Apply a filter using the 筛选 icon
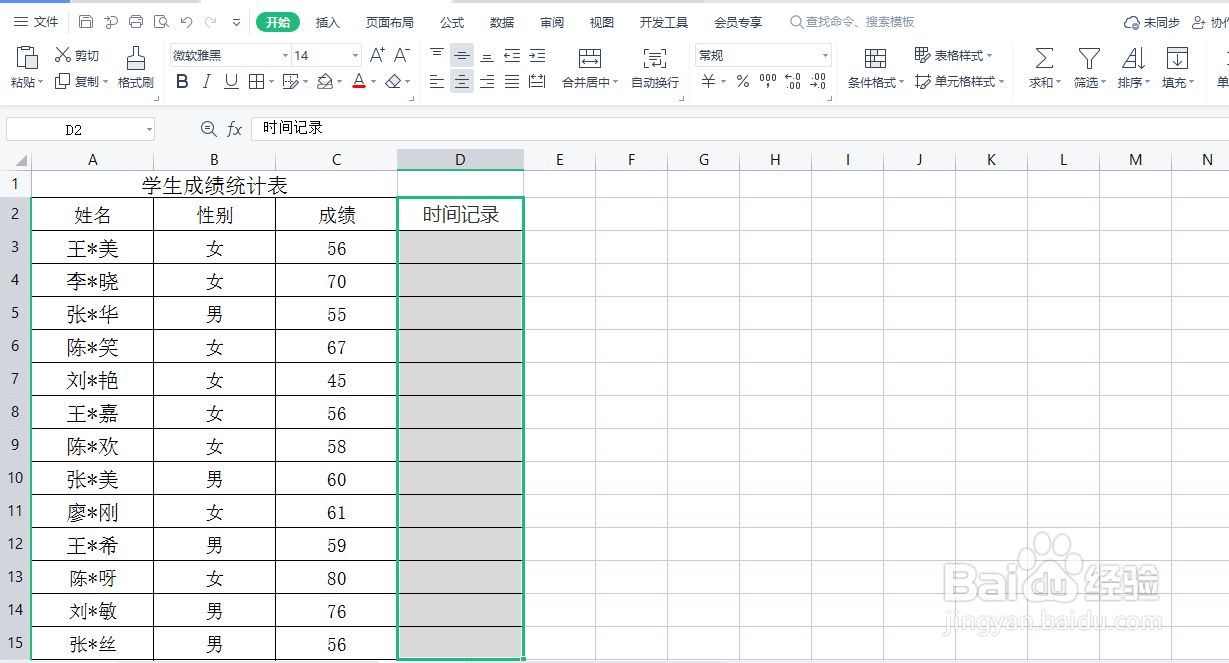 (x=1088, y=65)
